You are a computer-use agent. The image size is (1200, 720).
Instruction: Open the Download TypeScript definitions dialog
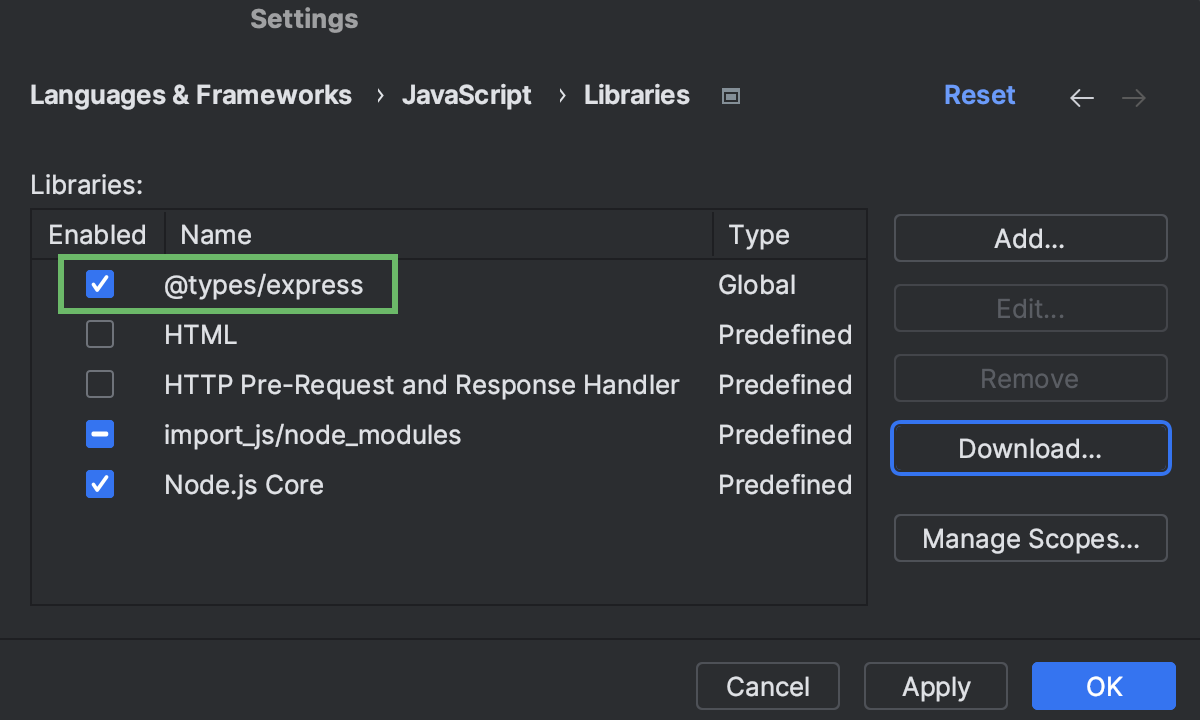pyautogui.click(x=1030, y=448)
